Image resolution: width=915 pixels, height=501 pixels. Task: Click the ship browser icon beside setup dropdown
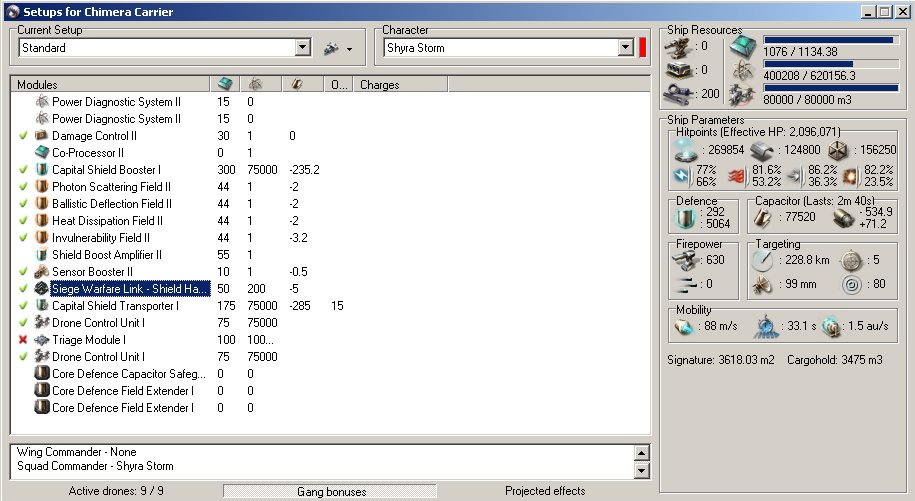click(x=331, y=48)
